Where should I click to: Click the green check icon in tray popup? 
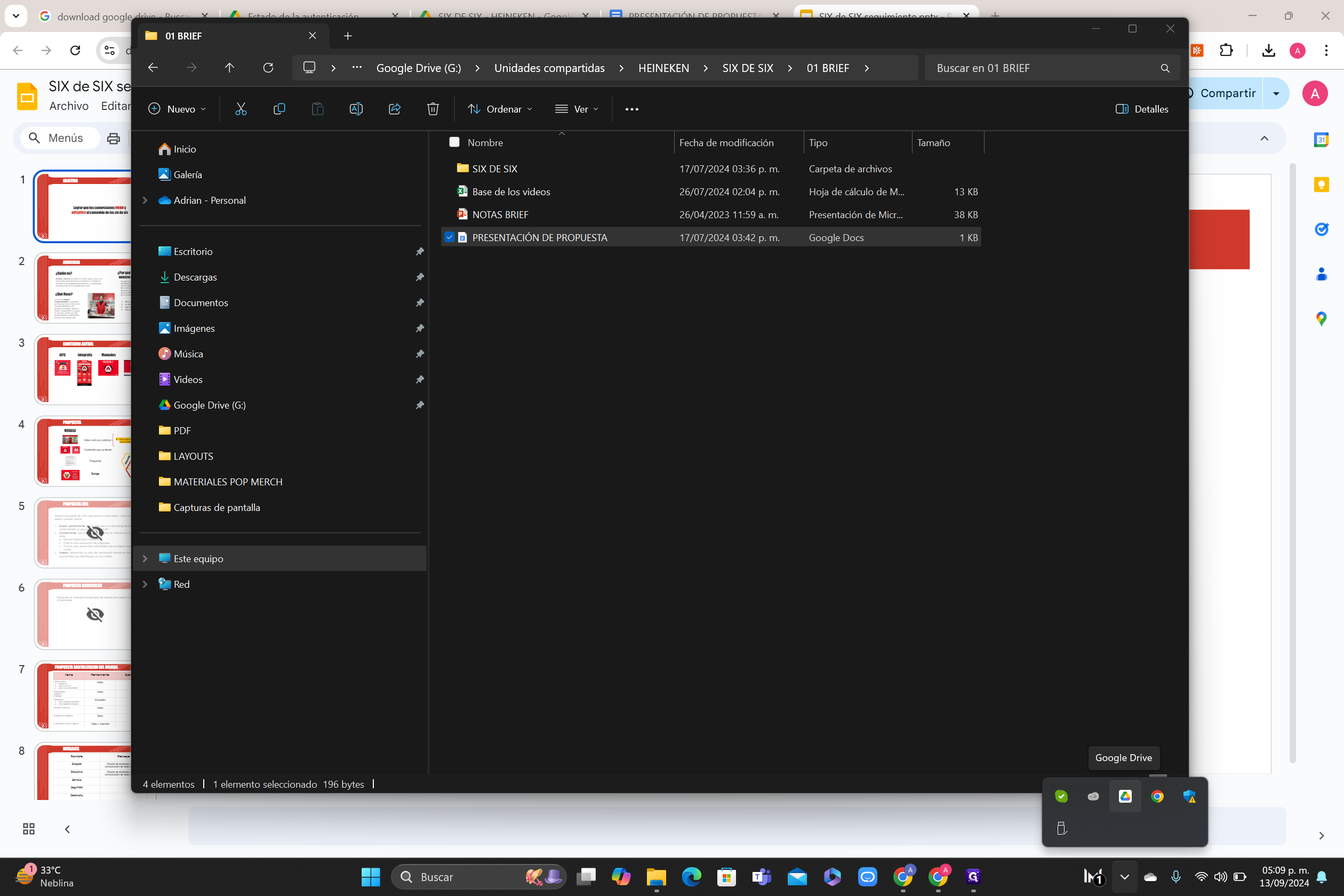tap(1061, 796)
